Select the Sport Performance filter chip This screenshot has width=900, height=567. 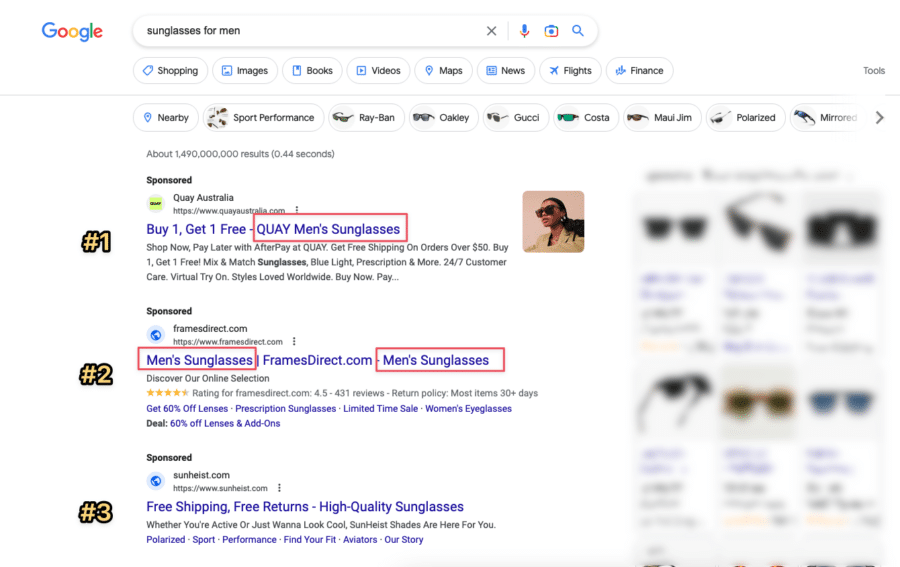click(x=263, y=118)
